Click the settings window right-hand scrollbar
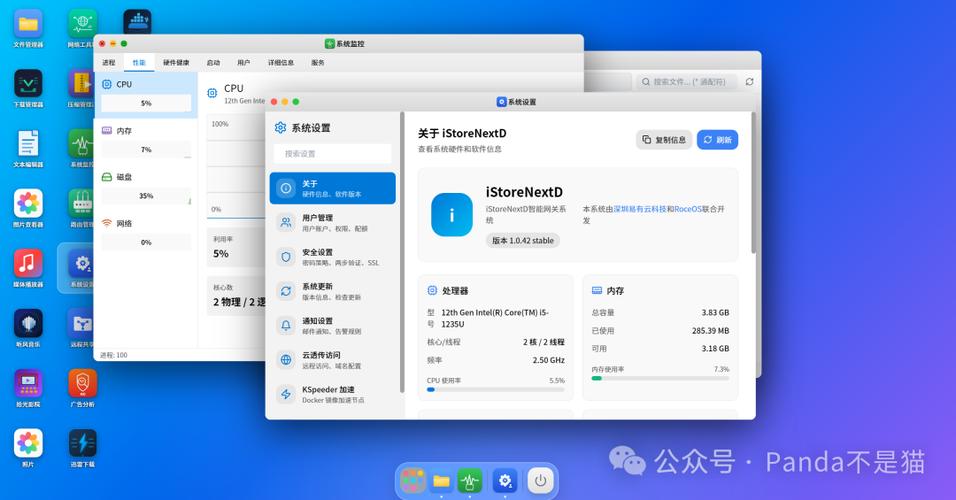The width and height of the screenshot is (956, 500). [754, 183]
